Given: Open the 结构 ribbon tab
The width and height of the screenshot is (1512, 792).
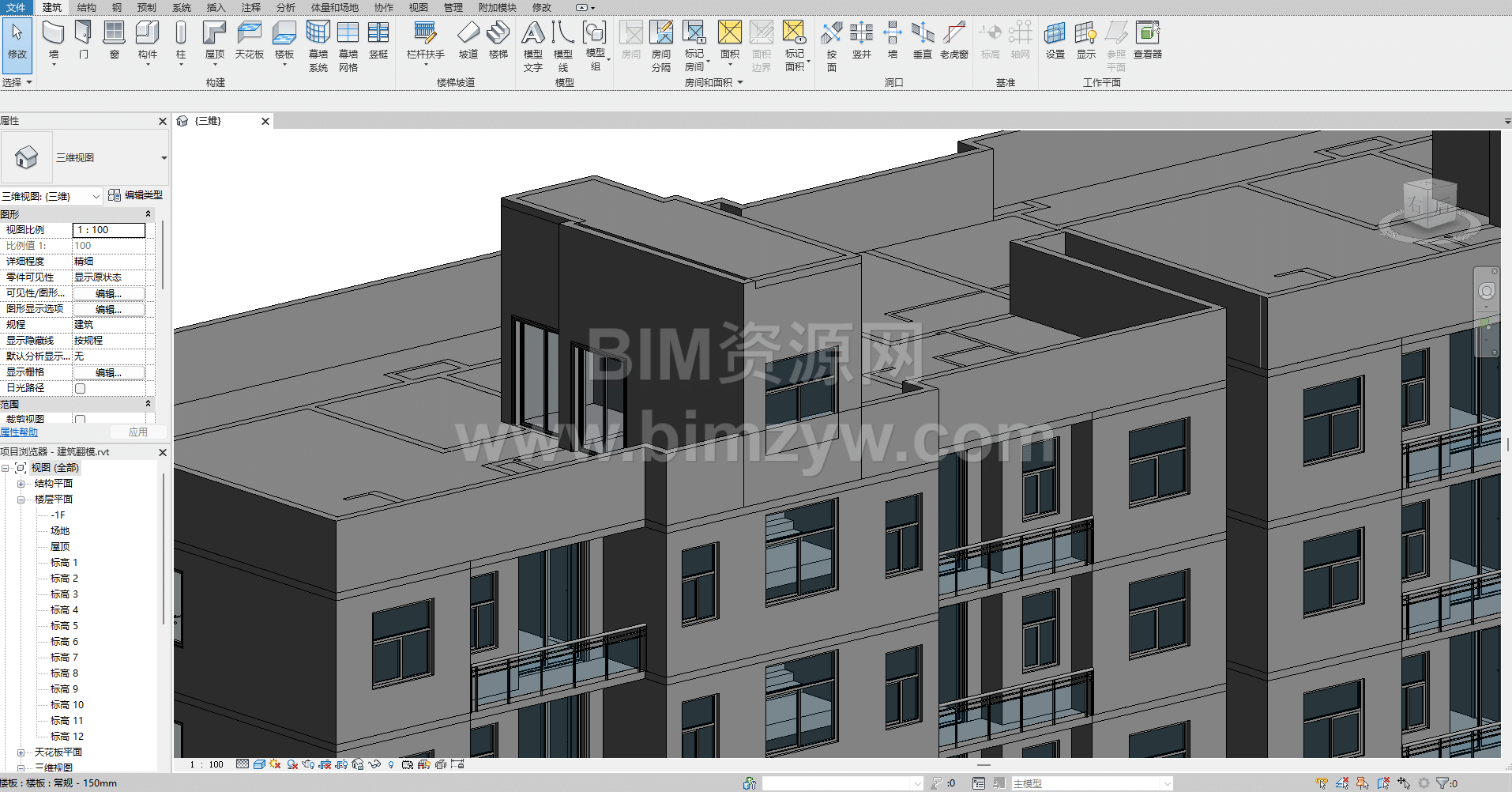Looking at the screenshot, I should [86, 7].
